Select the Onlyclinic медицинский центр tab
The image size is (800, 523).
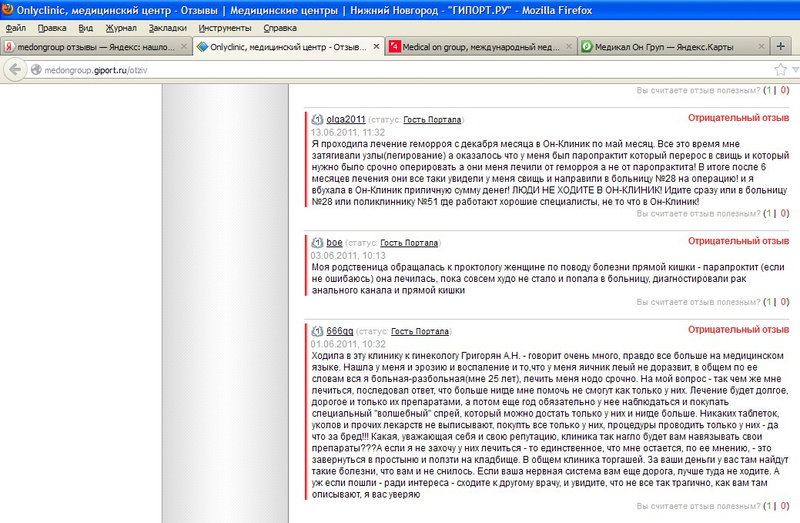(288, 46)
